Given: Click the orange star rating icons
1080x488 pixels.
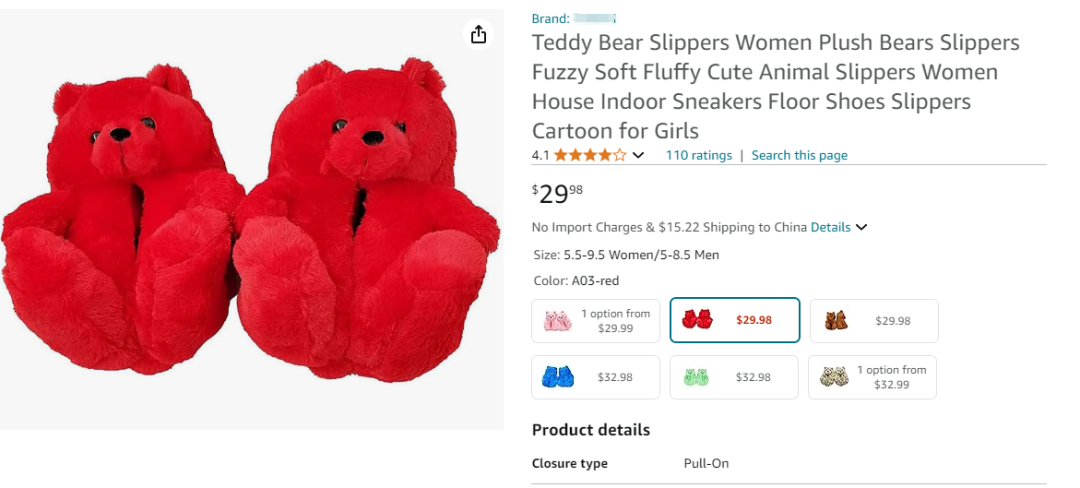Looking at the screenshot, I should [x=590, y=156].
